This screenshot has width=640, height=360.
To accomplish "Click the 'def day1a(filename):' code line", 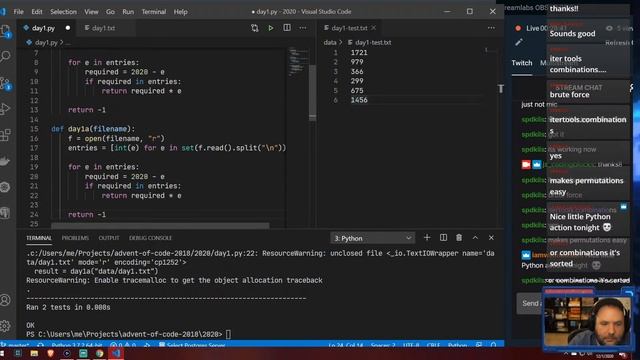I will 93,129.
